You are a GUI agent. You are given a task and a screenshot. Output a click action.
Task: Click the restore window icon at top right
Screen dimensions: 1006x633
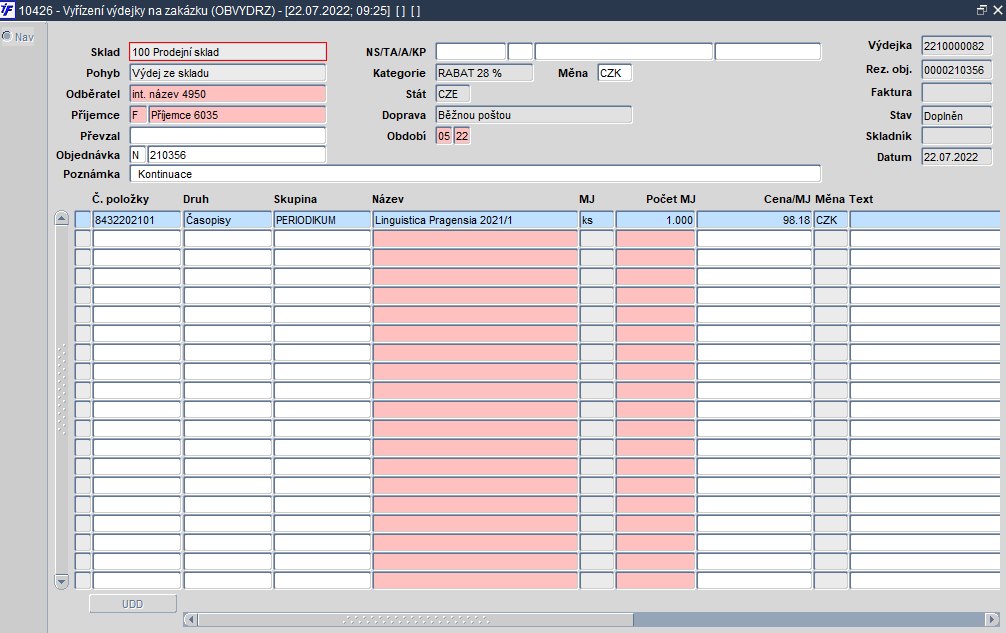981,10
